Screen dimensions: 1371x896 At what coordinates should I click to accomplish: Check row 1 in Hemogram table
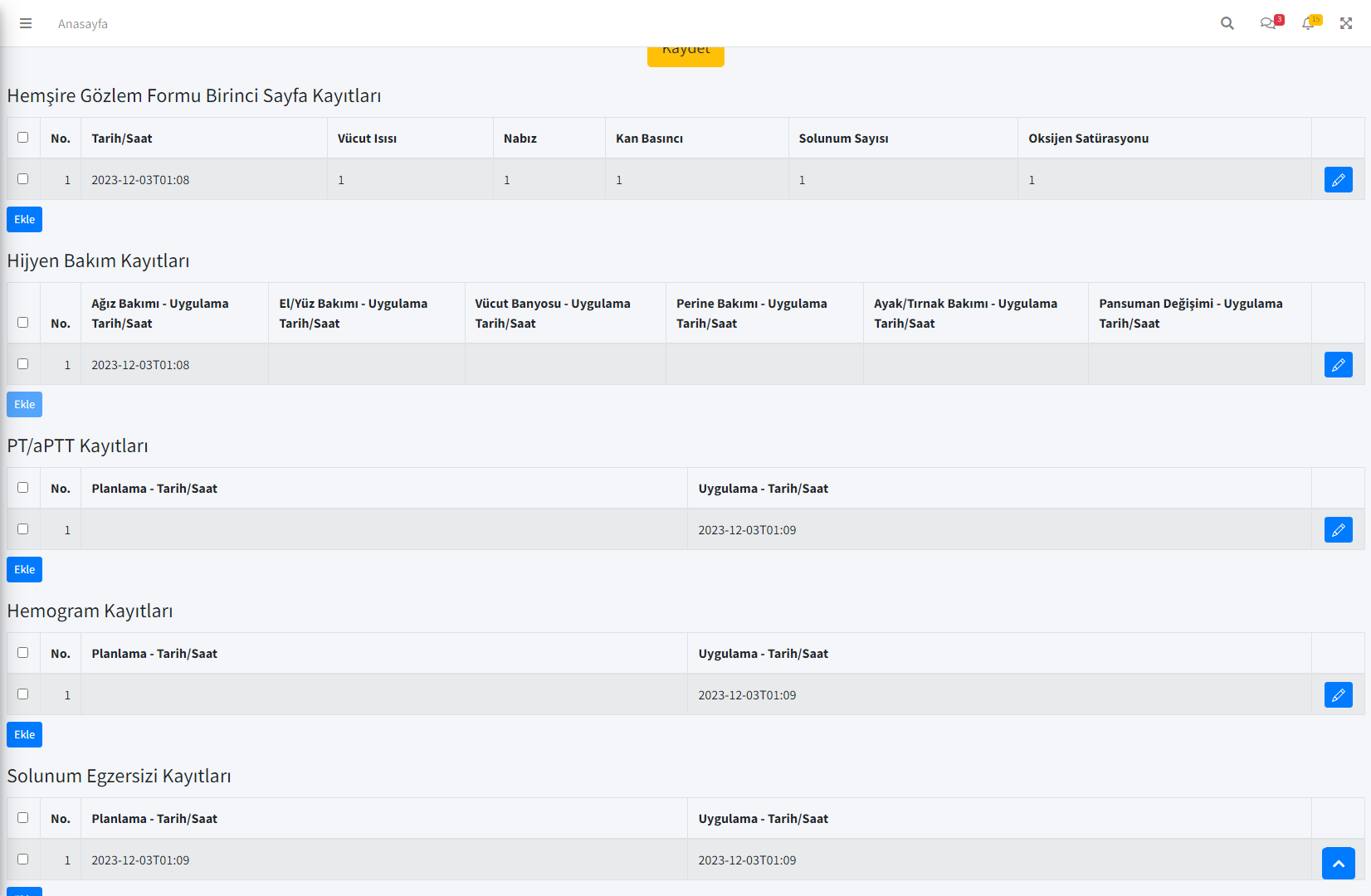tap(23, 694)
